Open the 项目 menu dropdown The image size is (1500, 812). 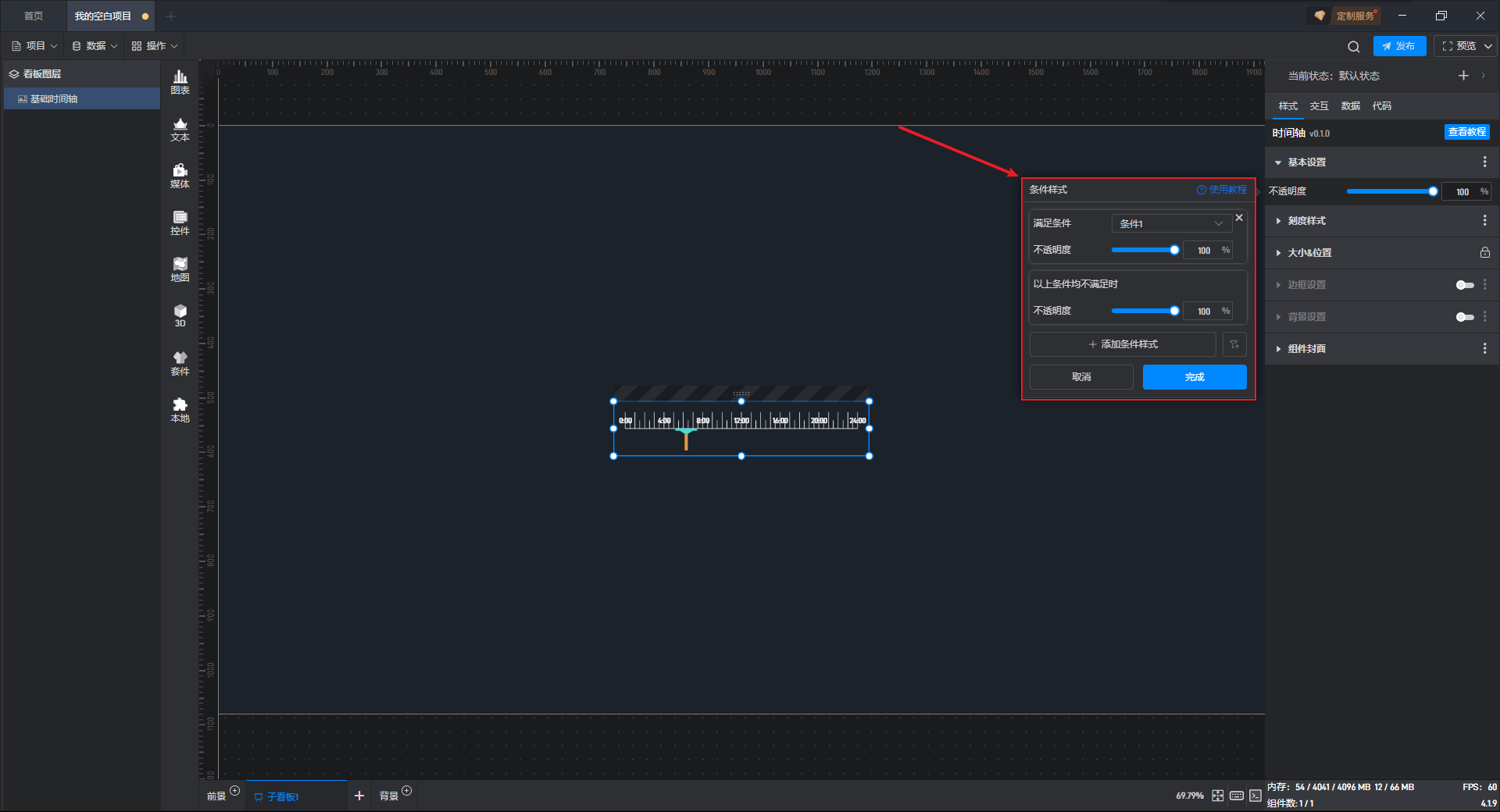34,46
